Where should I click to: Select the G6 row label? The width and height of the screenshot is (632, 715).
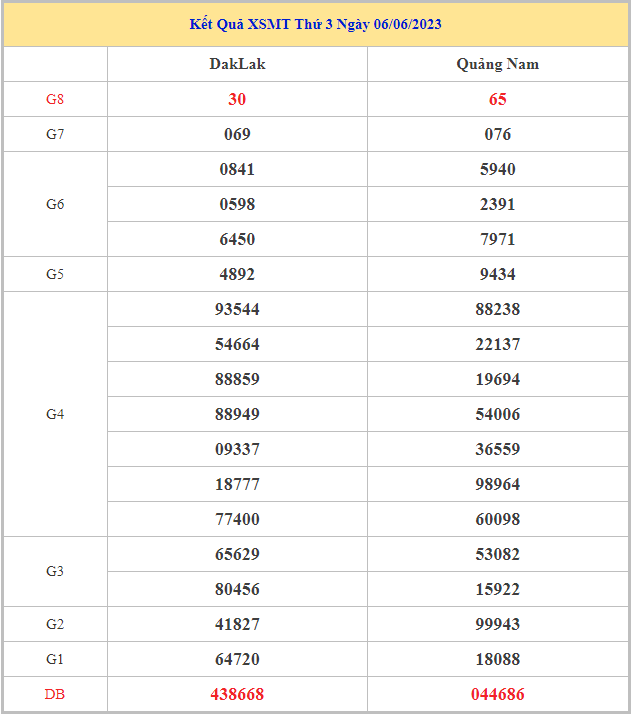[55, 204]
